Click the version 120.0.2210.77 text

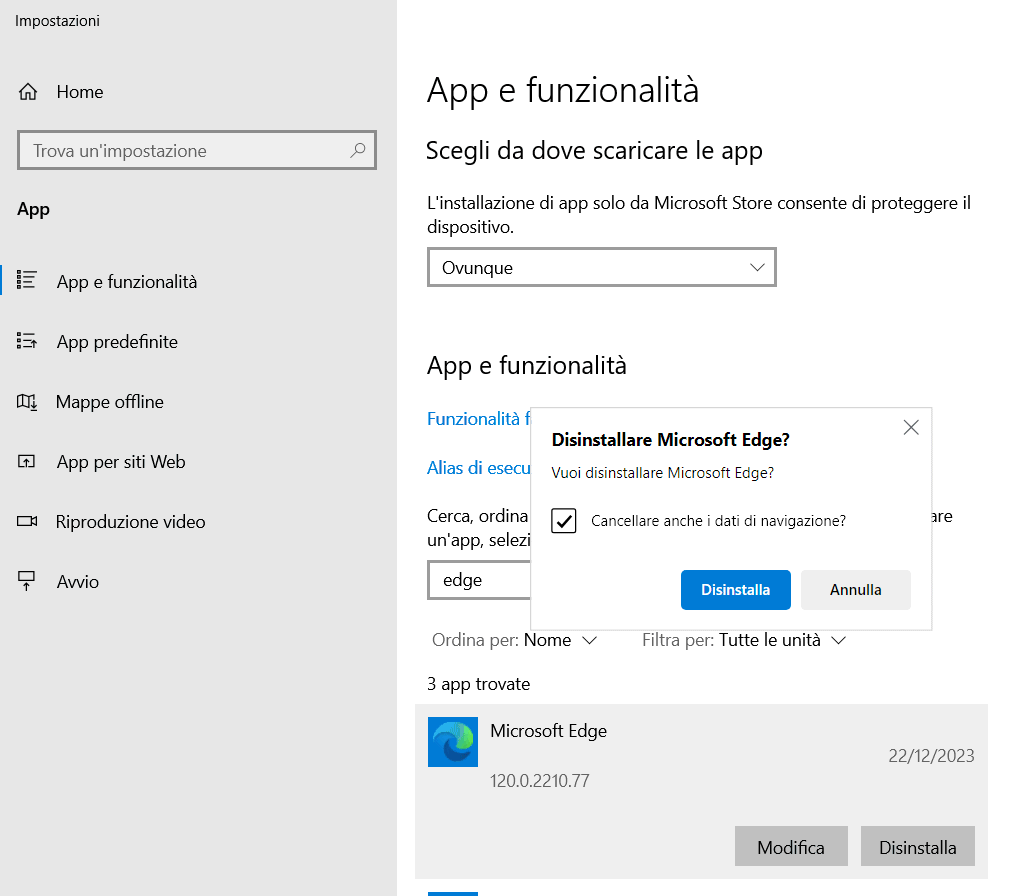(540, 781)
